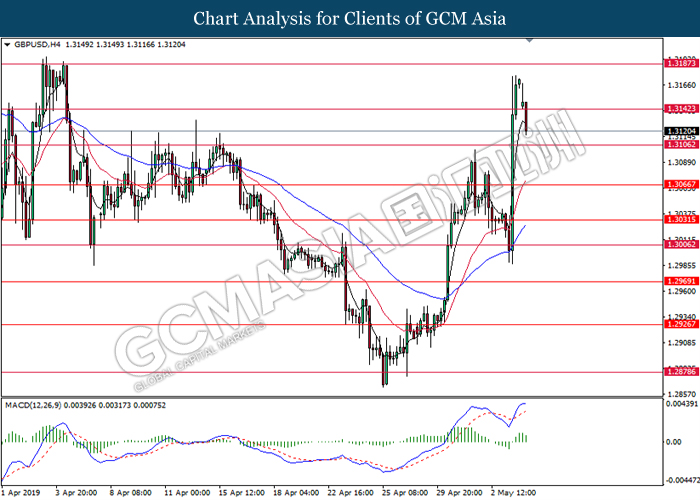Click the MACD -0.004472 scale value

click(x=683, y=480)
